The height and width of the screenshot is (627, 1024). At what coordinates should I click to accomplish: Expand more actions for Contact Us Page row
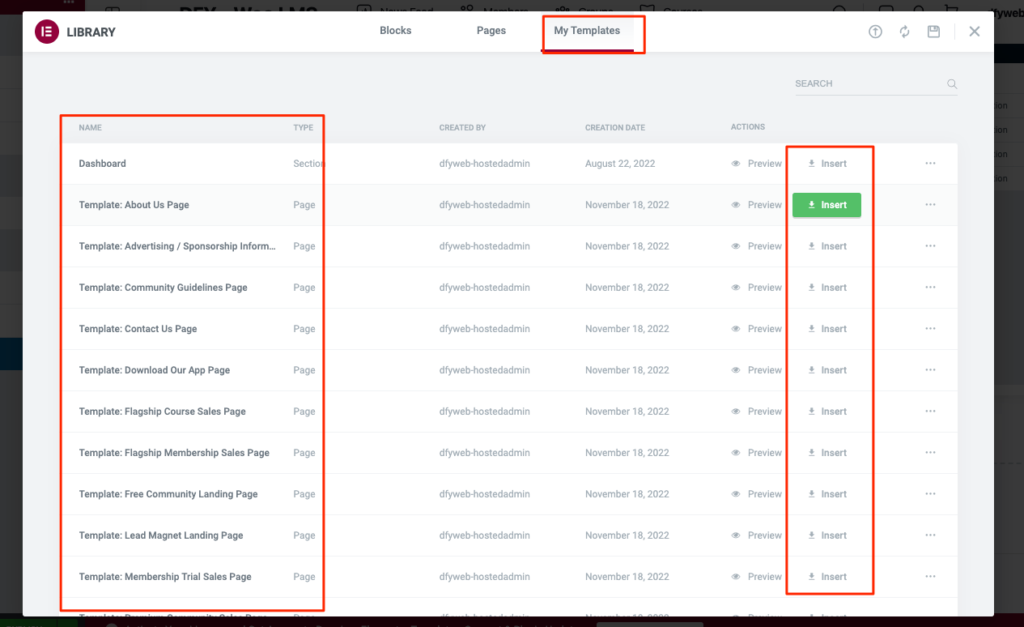pyautogui.click(x=930, y=329)
